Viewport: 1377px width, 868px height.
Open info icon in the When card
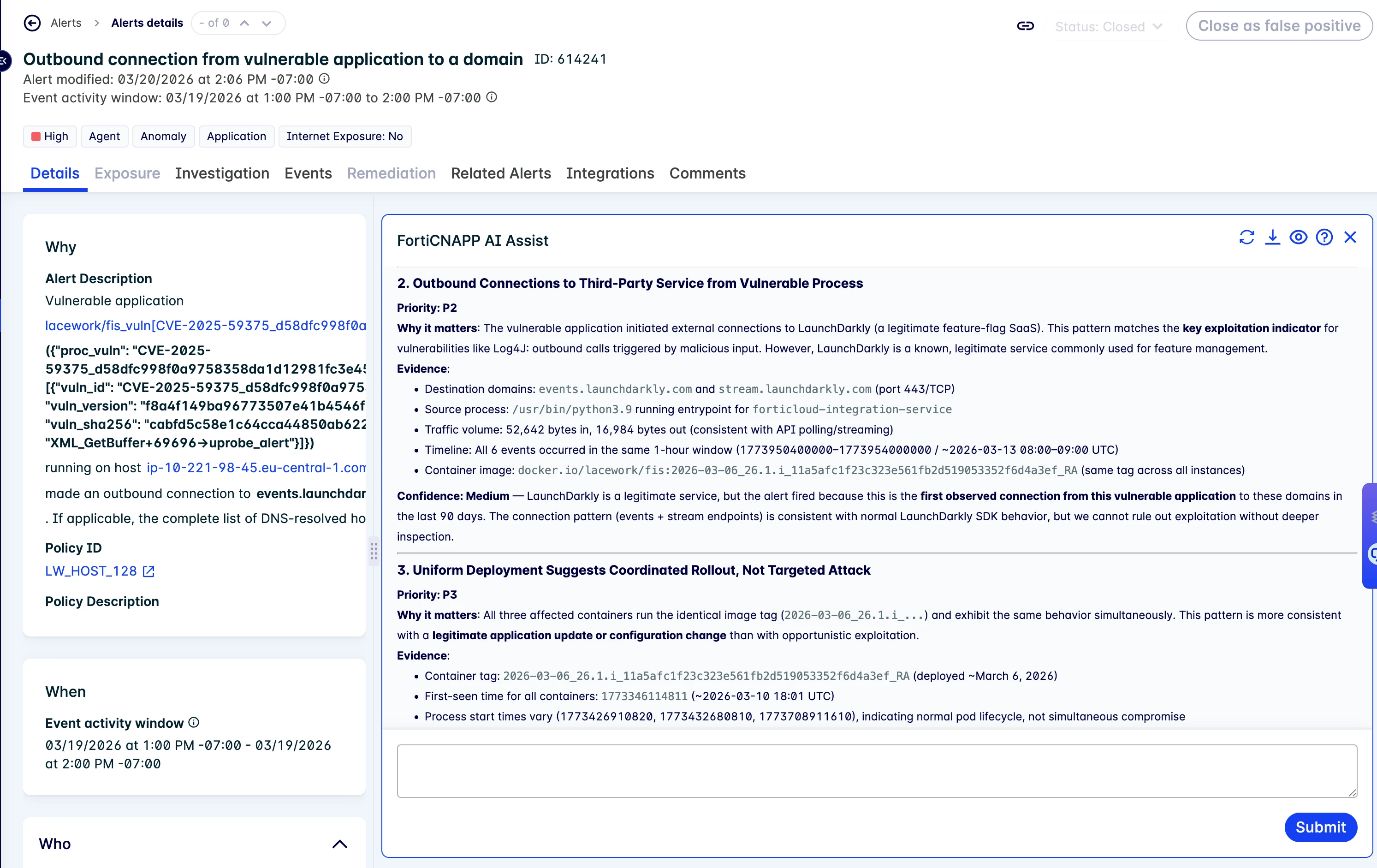[194, 722]
